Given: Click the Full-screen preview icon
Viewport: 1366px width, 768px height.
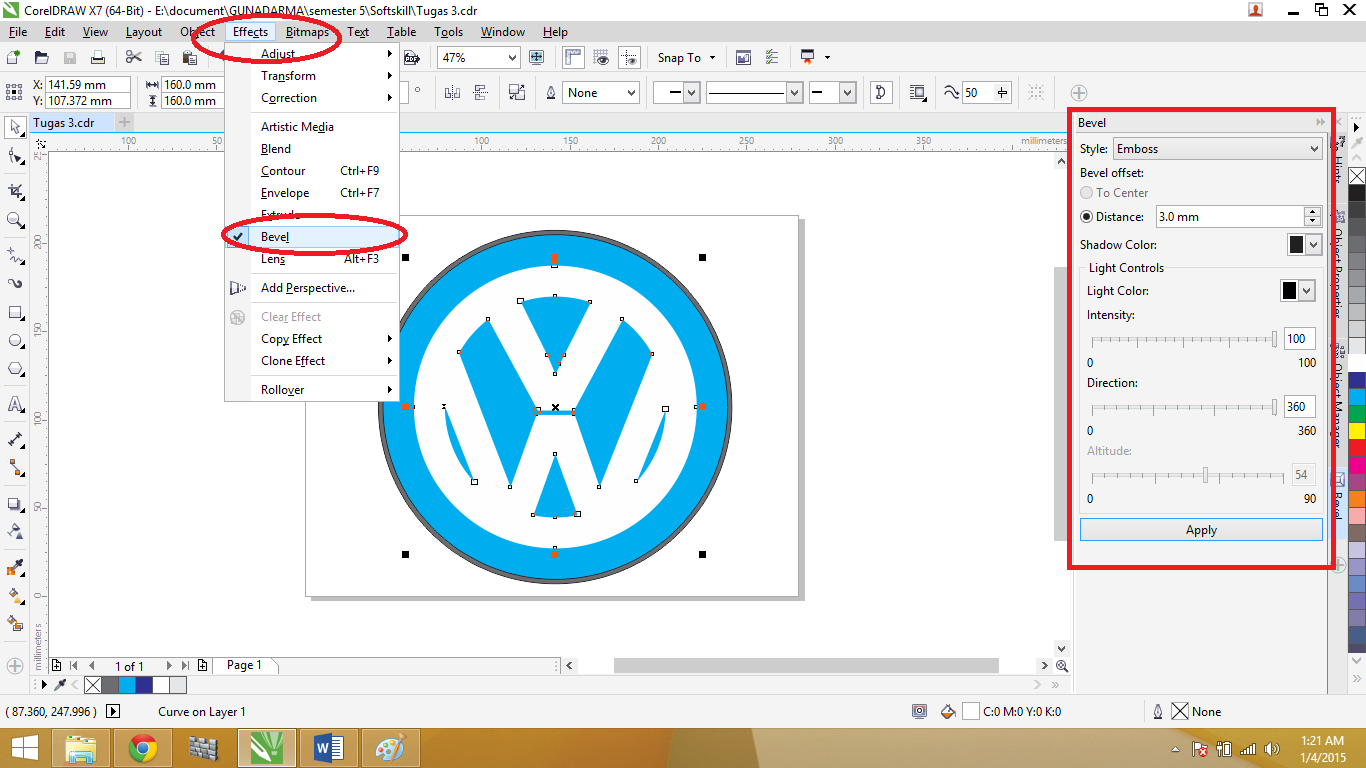Looking at the screenshot, I should coord(537,58).
